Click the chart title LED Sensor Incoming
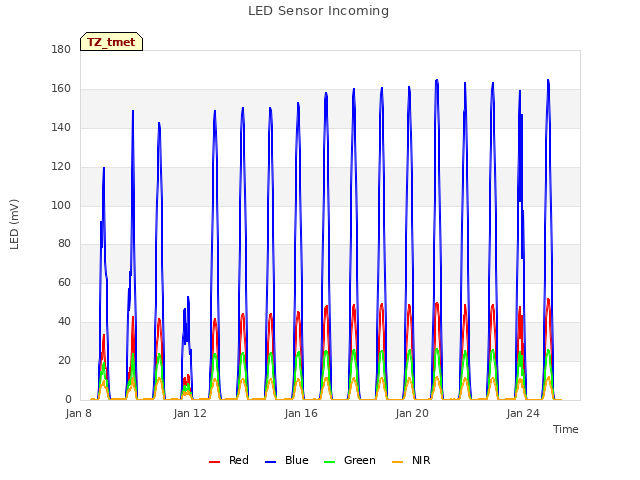The width and height of the screenshot is (640, 480). pyautogui.click(x=318, y=11)
